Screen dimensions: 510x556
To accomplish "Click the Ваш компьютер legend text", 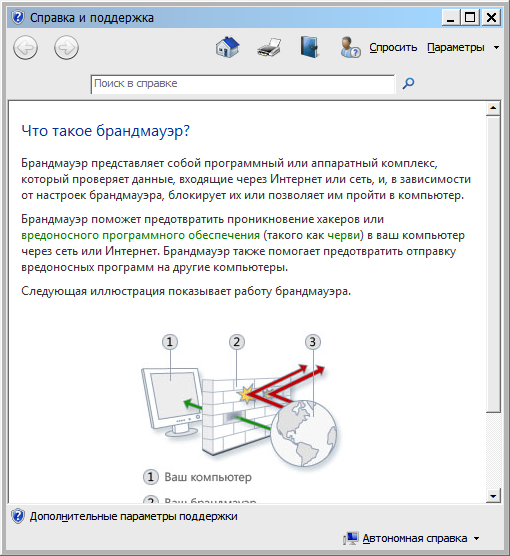I will pos(208,477).
